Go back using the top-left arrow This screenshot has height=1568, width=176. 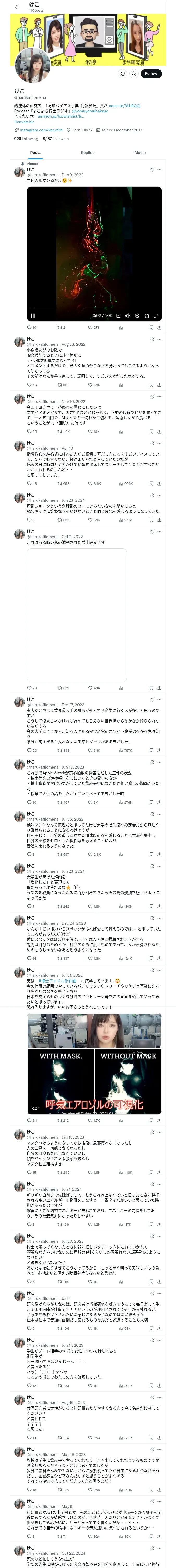17,7
